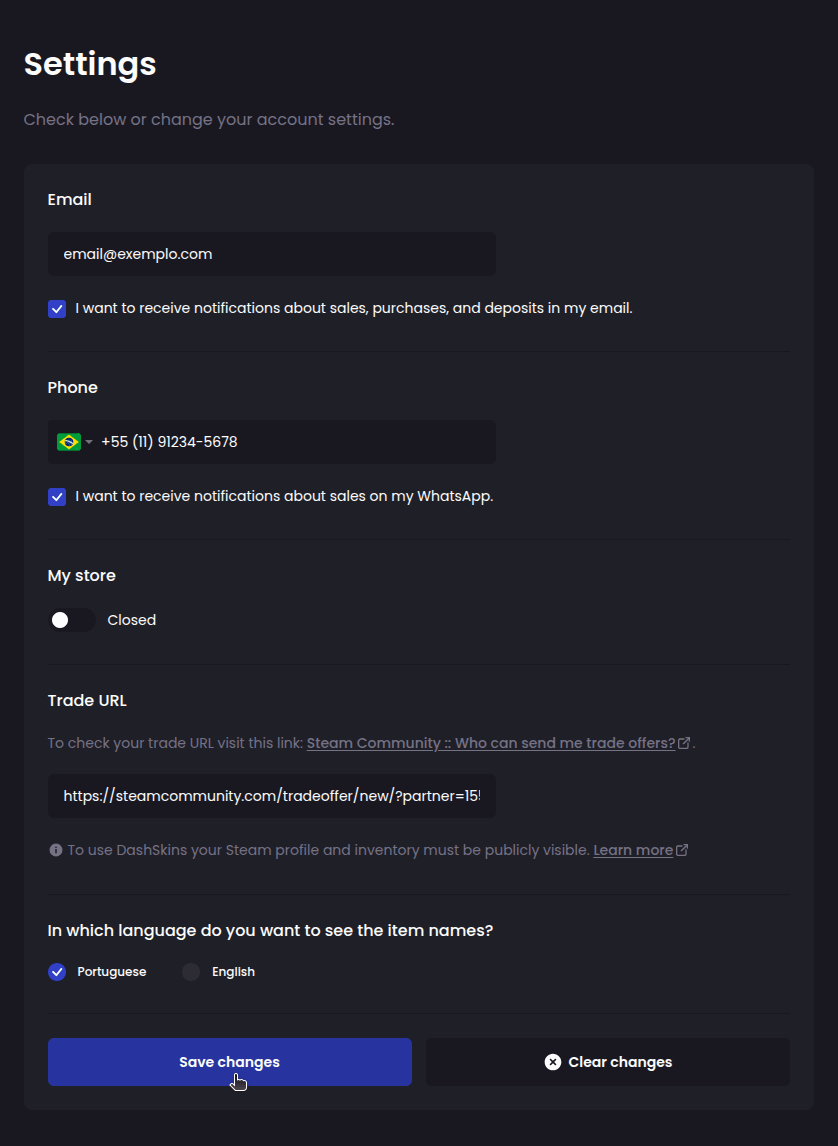Disable WhatsApp sales notifications

pyautogui.click(x=57, y=496)
